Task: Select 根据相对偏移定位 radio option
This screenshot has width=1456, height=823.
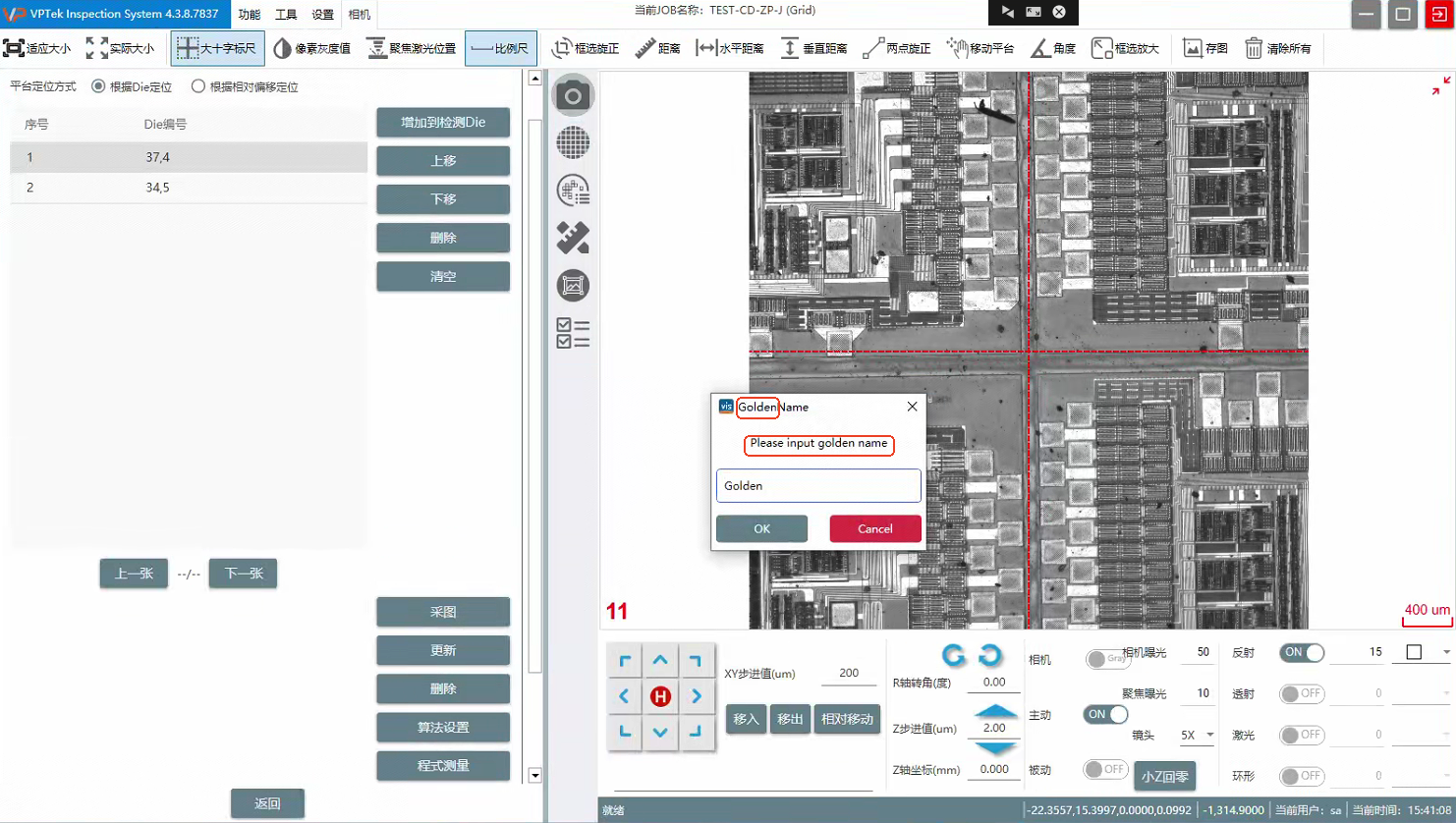Action: [x=198, y=86]
